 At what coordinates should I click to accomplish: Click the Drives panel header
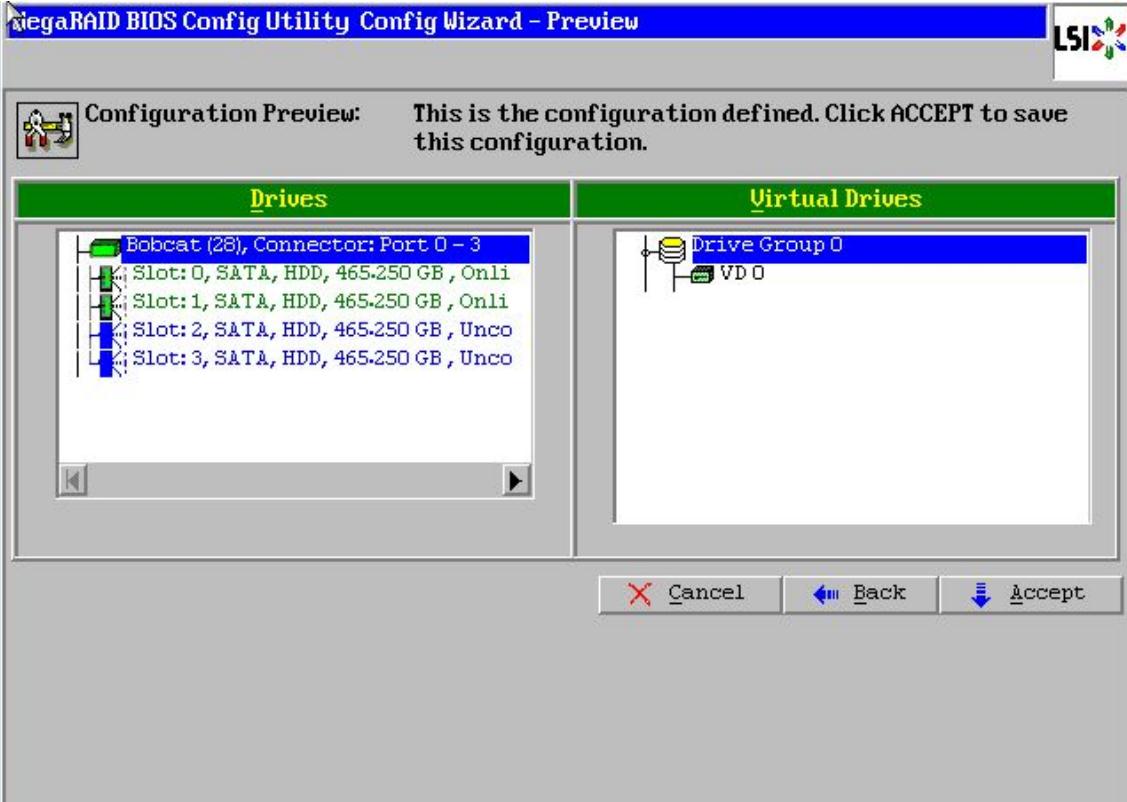293,199
